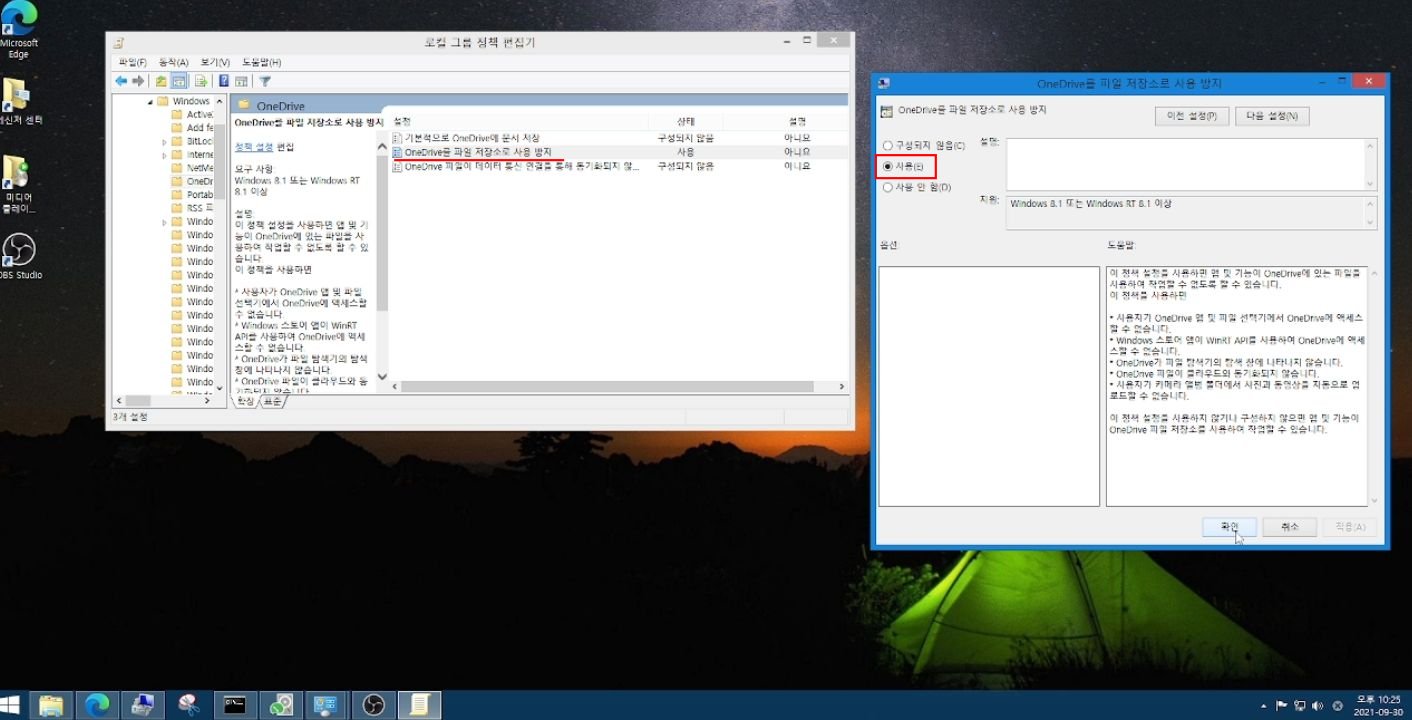Click the Back arrow in policy editor toolbar
Screen dimensions: 1412x720
(121, 81)
